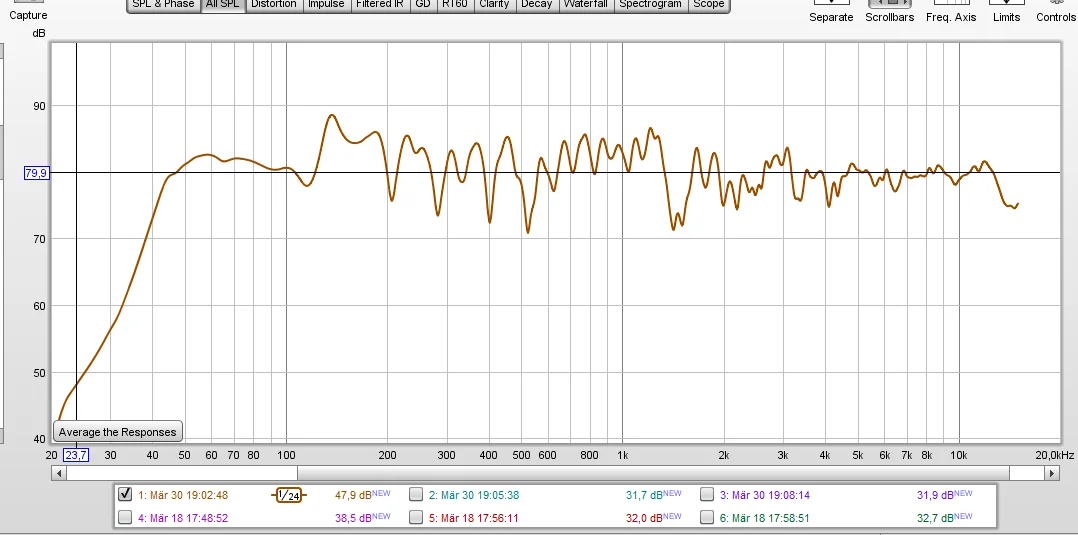Check measurement 4 Mär 18 17:48:52
The image size is (1078, 535).
(125, 517)
